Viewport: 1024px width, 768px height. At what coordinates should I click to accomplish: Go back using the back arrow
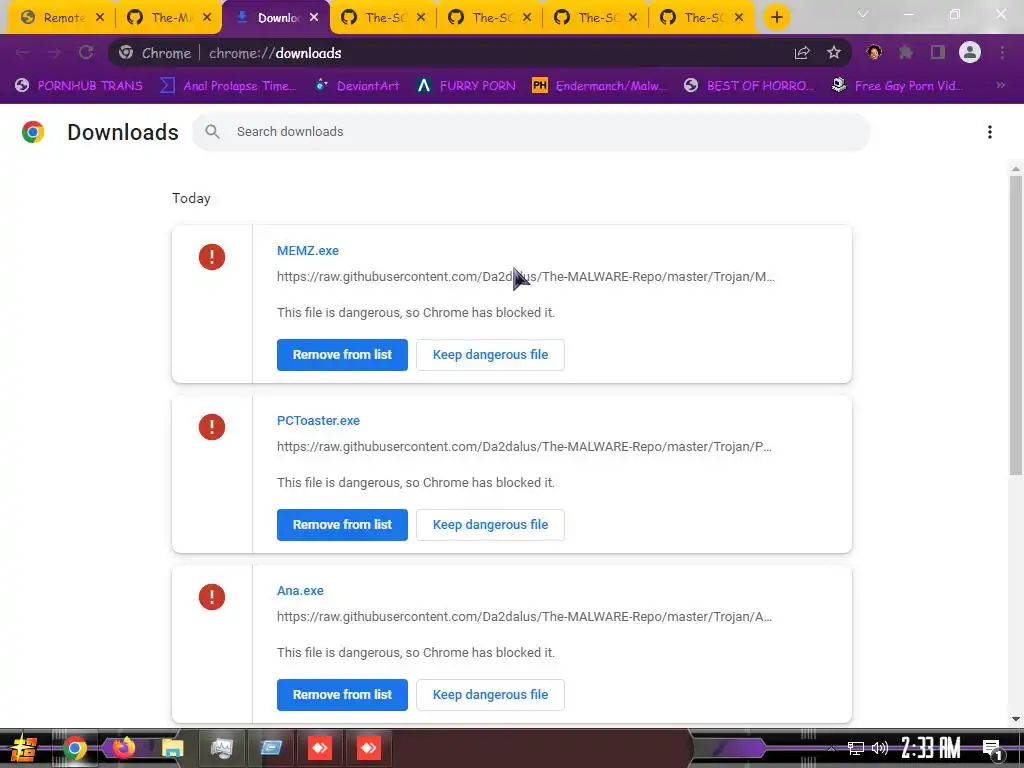[x=22, y=53]
